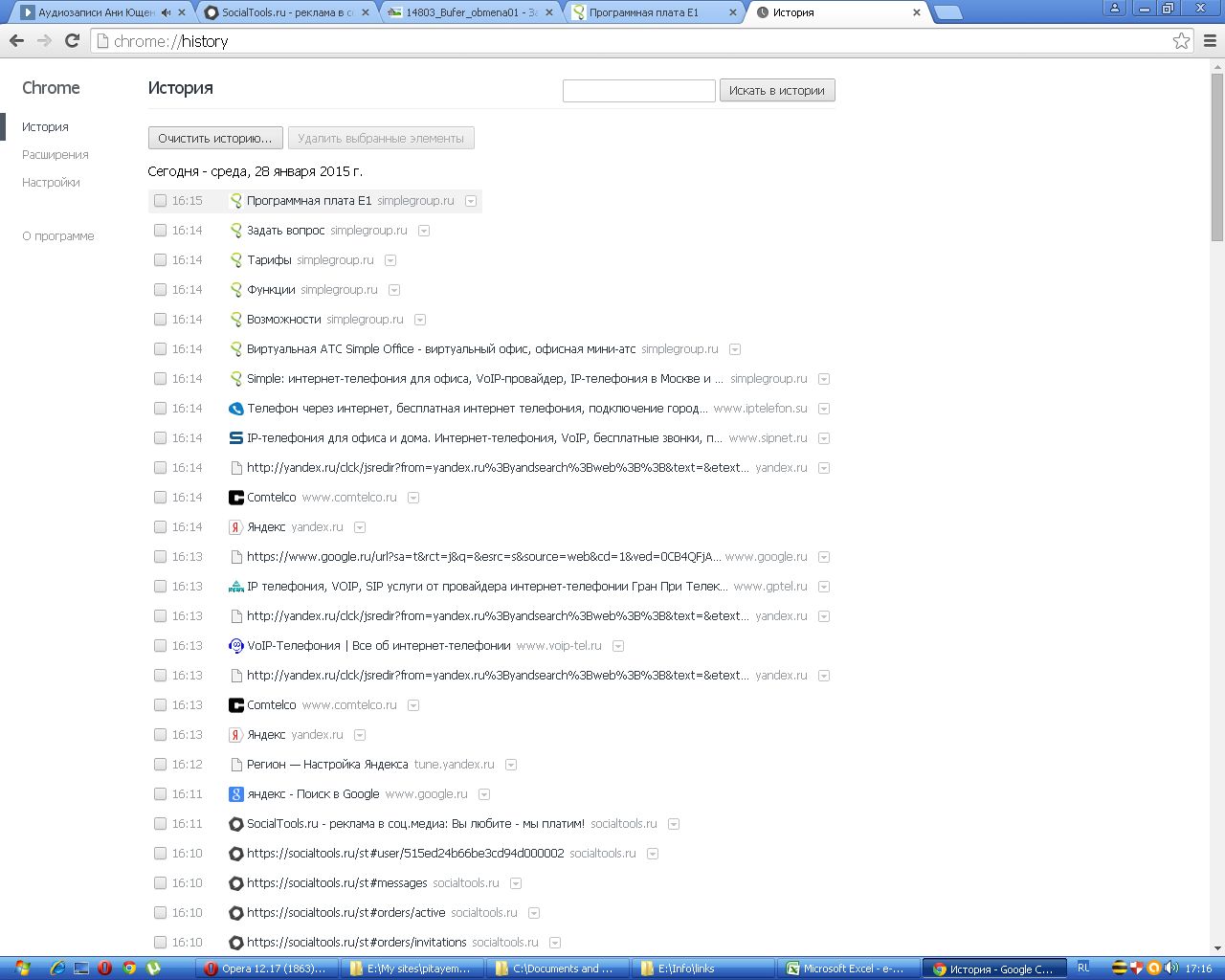The image size is (1225, 980).
Task: Tick the Функции entry checkbox
Action: click(x=160, y=290)
